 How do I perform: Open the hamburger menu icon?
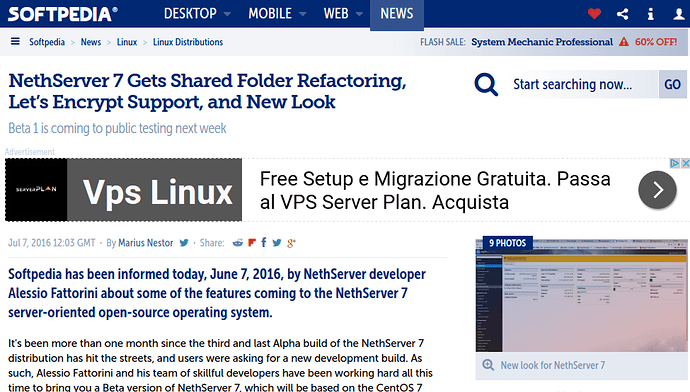tap(15, 41)
